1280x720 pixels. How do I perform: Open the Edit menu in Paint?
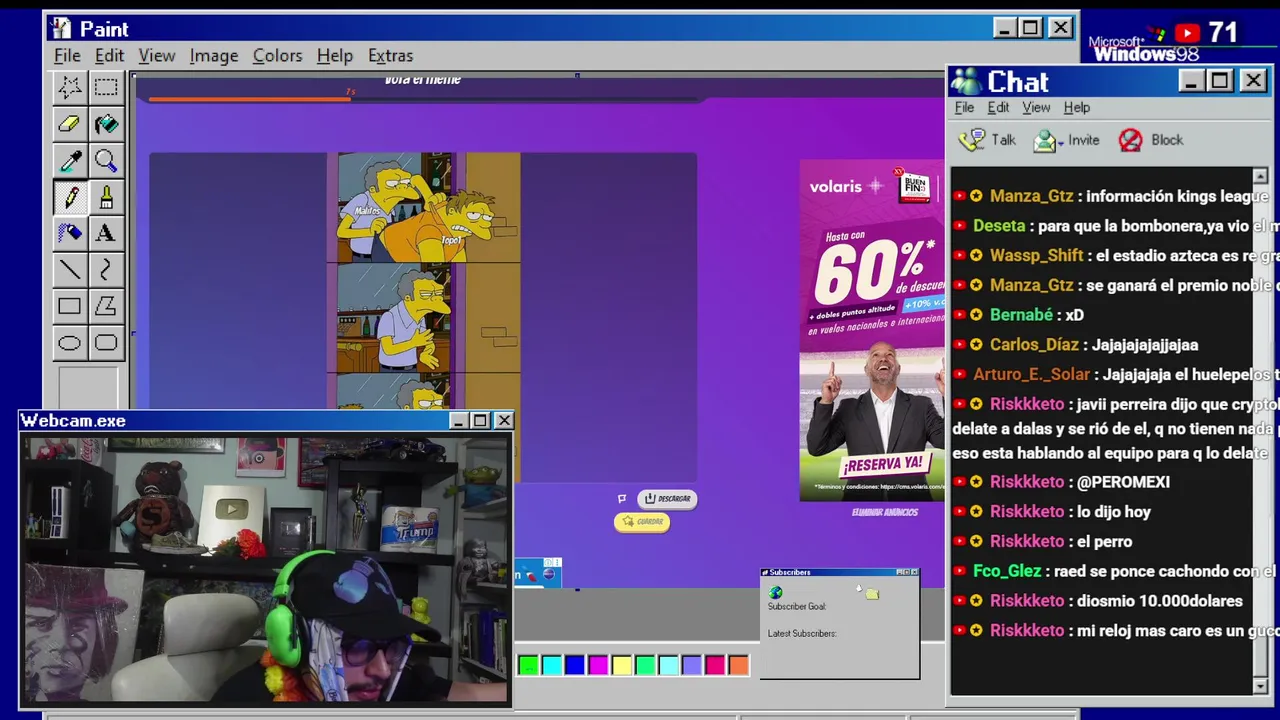tap(109, 56)
